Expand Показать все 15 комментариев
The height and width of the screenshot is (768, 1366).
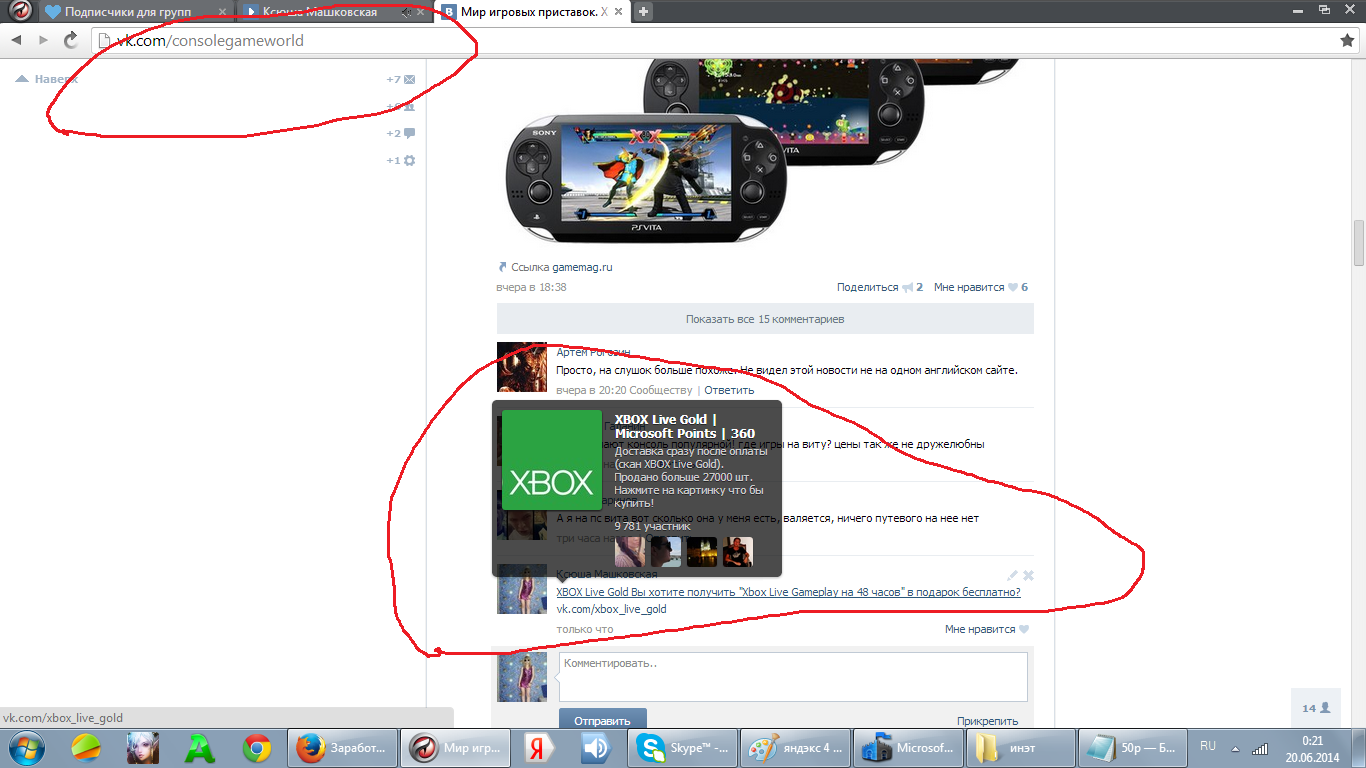tap(765, 319)
